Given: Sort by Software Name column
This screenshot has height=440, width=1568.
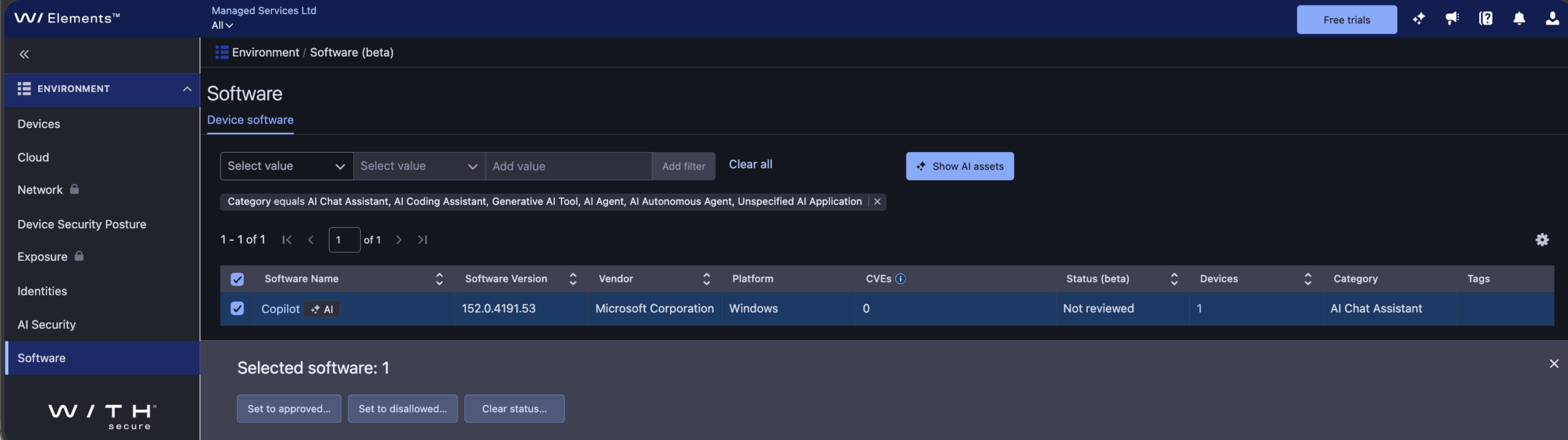Looking at the screenshot, I should pyautogui.click(x=439, y=279).
